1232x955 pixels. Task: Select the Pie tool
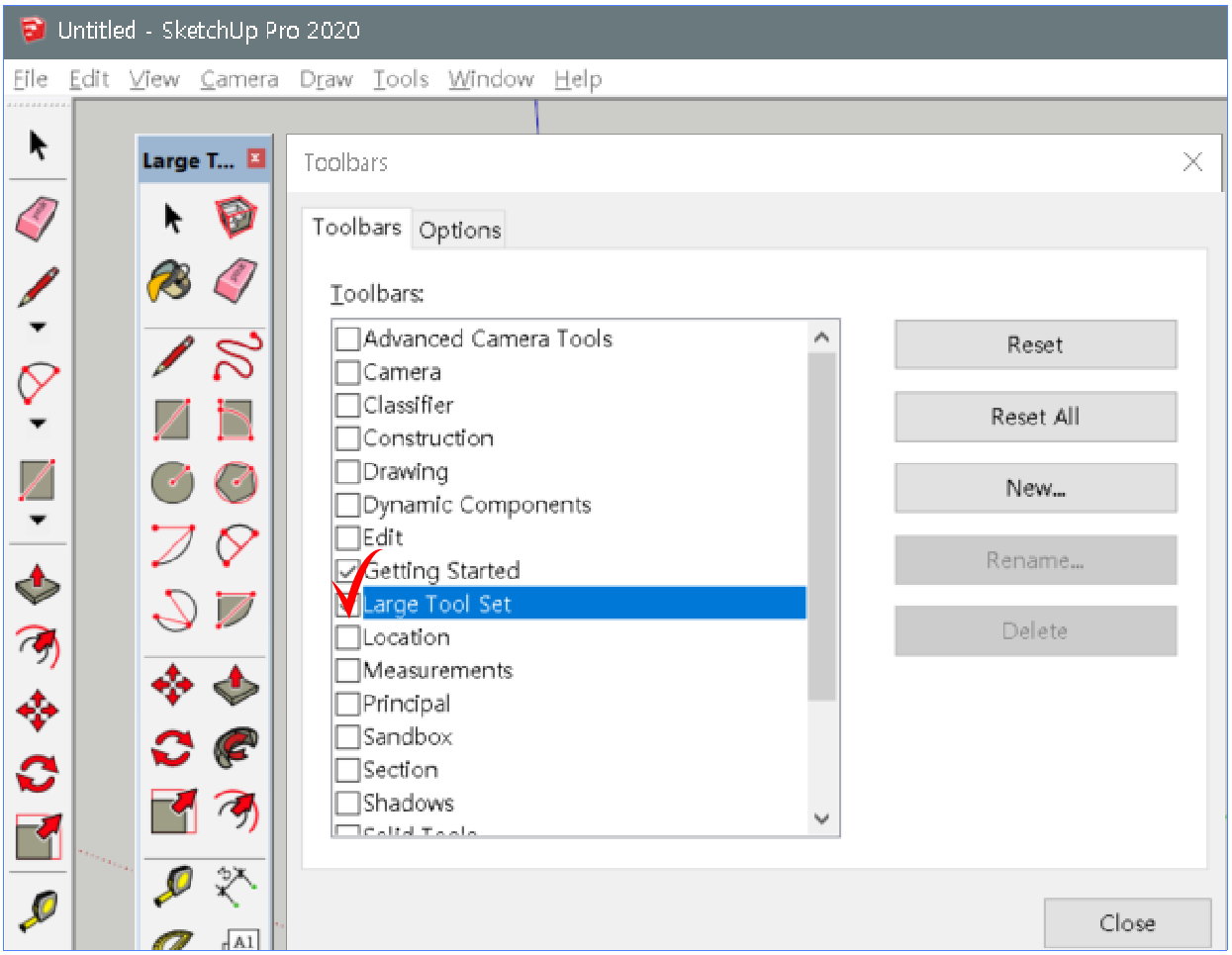pyautogui.click(x=236, y=609)
